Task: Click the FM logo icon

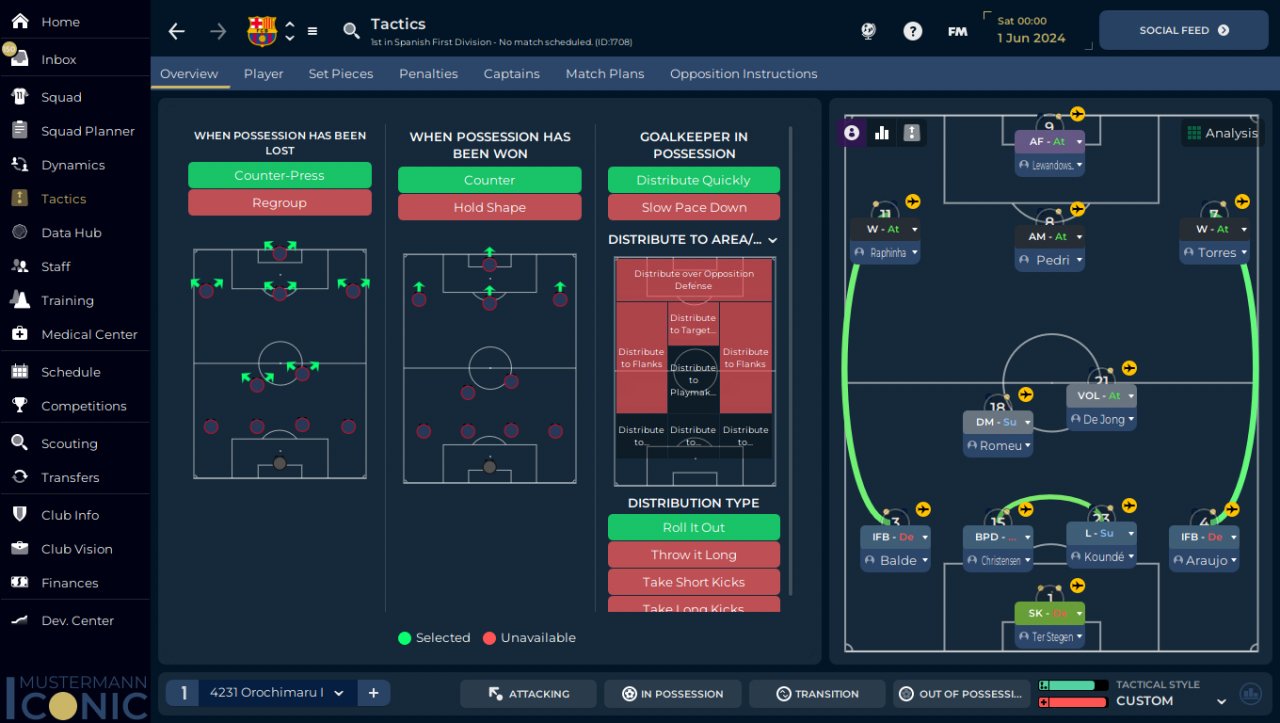Action: click(x=957, y=31)
